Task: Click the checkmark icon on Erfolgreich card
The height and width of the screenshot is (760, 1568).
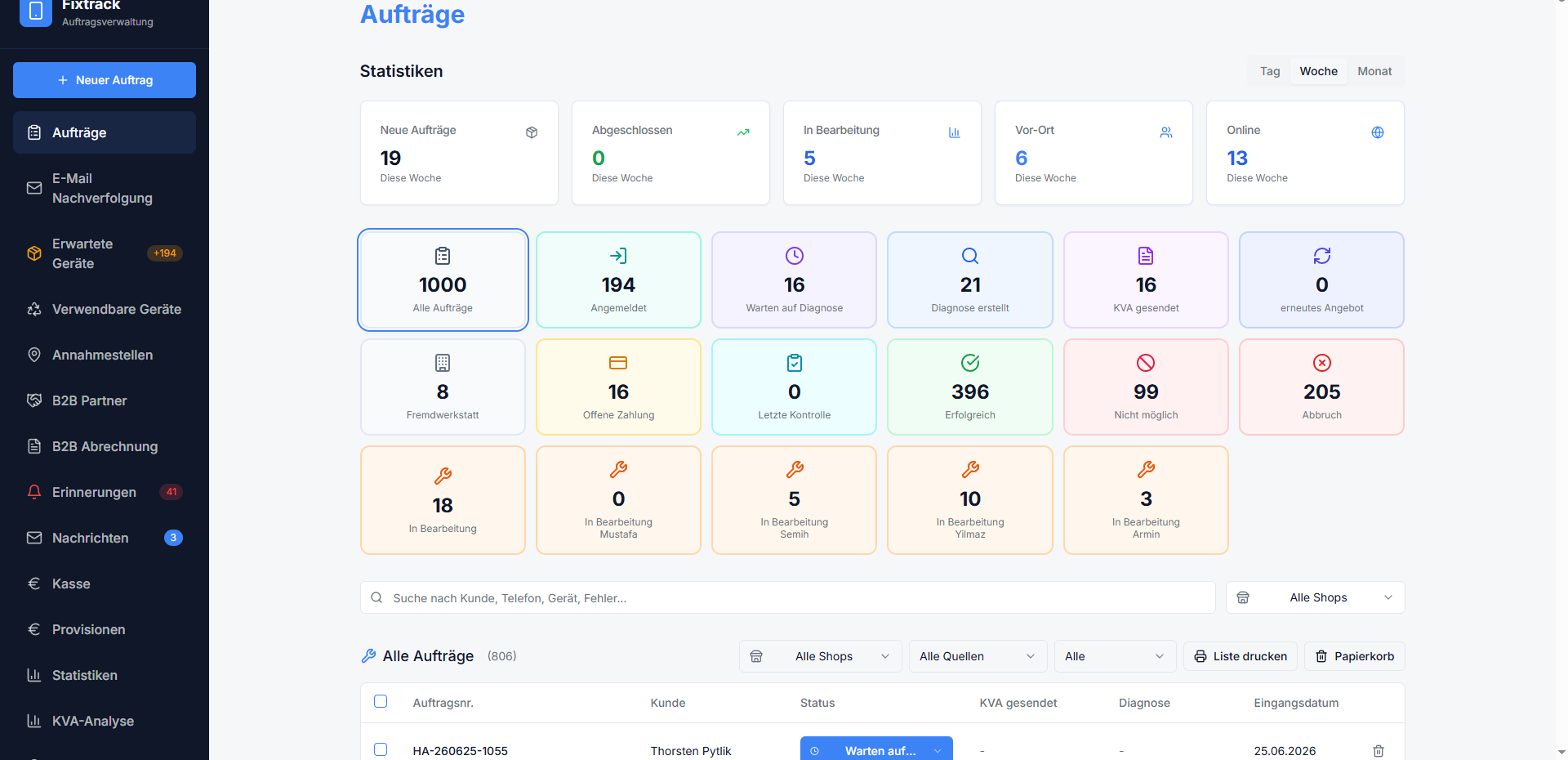Action: click(969, 363)
